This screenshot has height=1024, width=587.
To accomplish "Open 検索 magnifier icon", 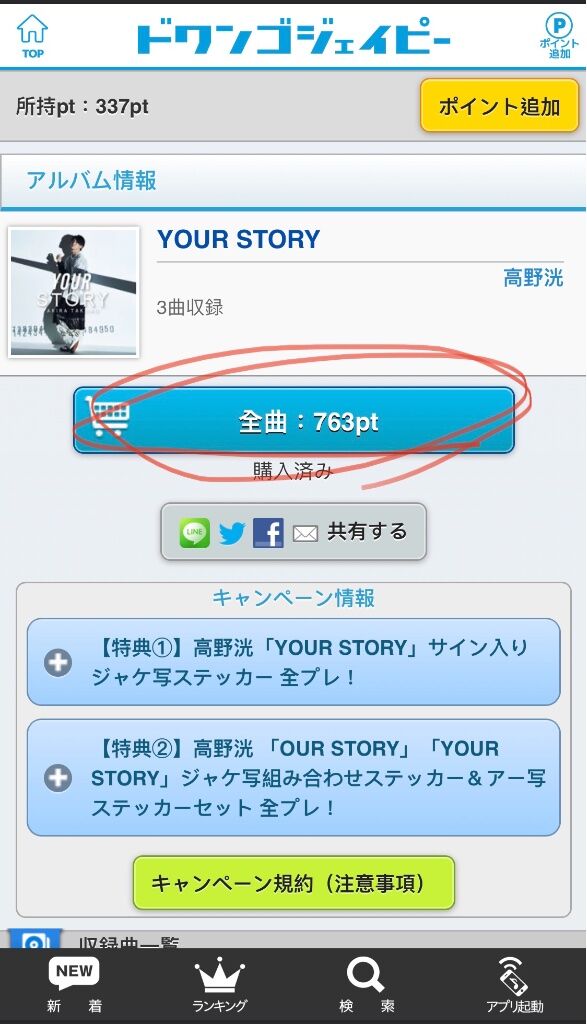I will pos(366,985).
